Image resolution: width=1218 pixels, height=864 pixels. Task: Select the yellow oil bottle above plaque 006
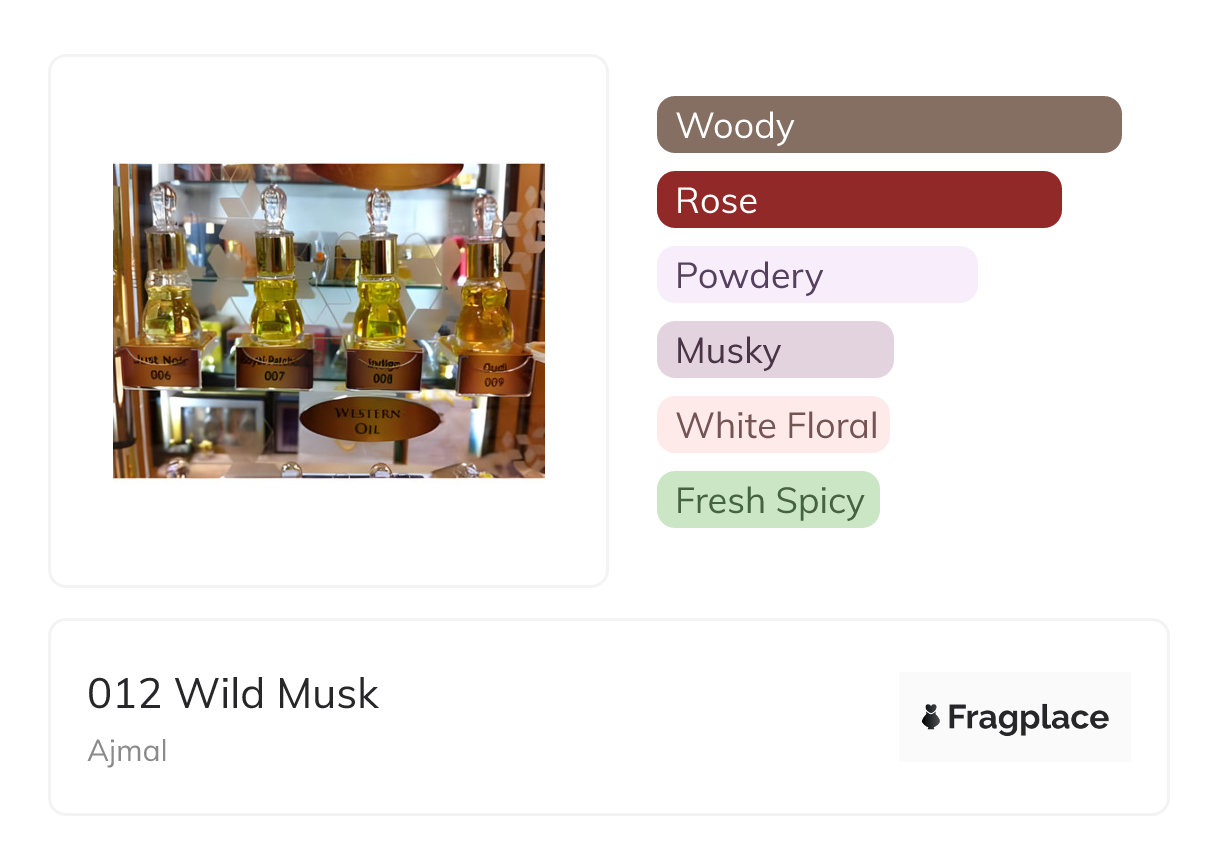click(x=170, y=265)
